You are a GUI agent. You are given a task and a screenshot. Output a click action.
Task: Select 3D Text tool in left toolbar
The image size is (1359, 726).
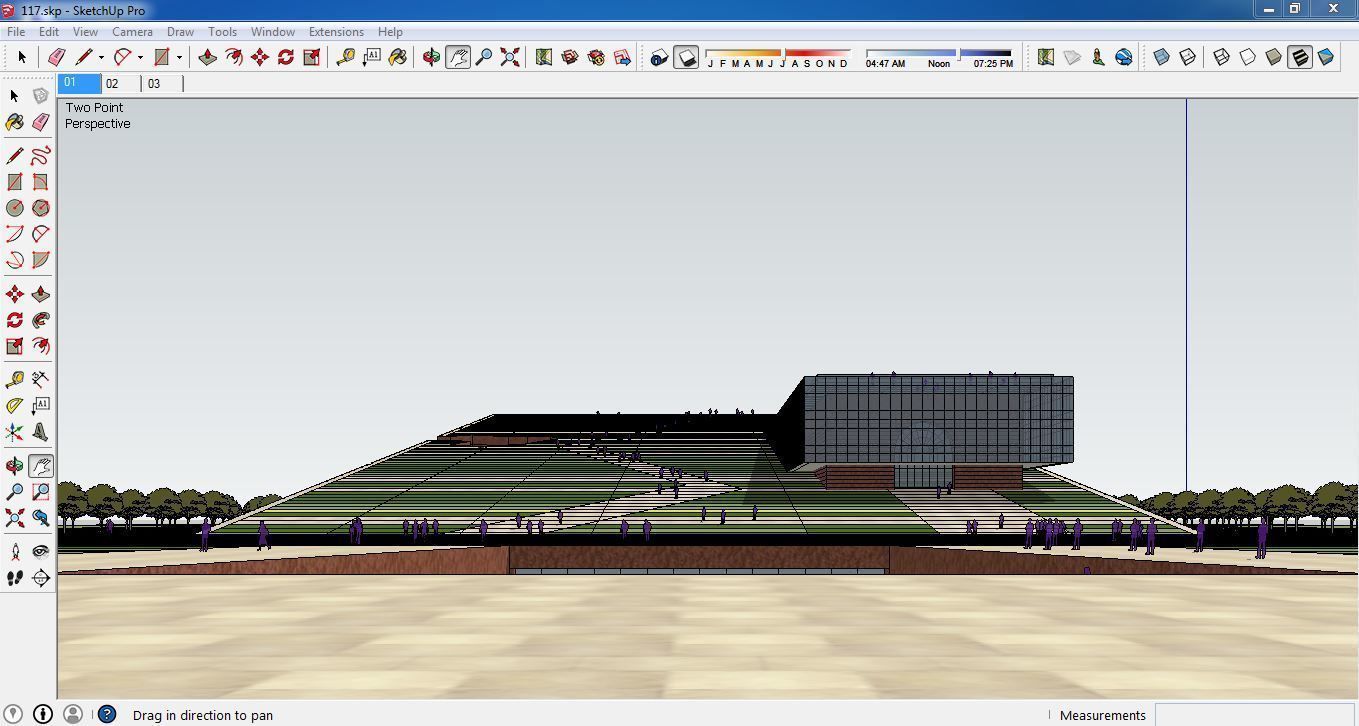tap(41, 432)
